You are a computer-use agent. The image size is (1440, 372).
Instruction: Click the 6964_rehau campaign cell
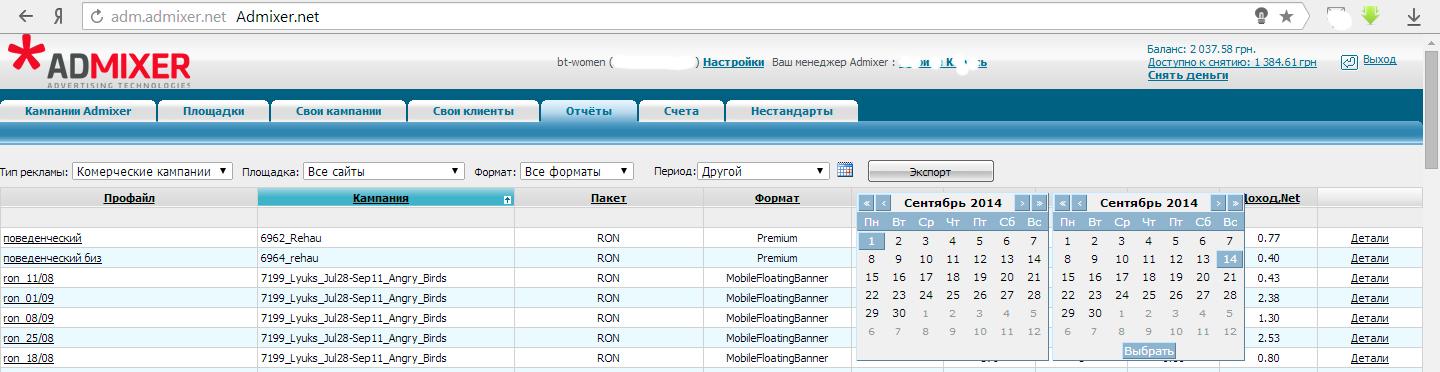[x=386, y=258]
